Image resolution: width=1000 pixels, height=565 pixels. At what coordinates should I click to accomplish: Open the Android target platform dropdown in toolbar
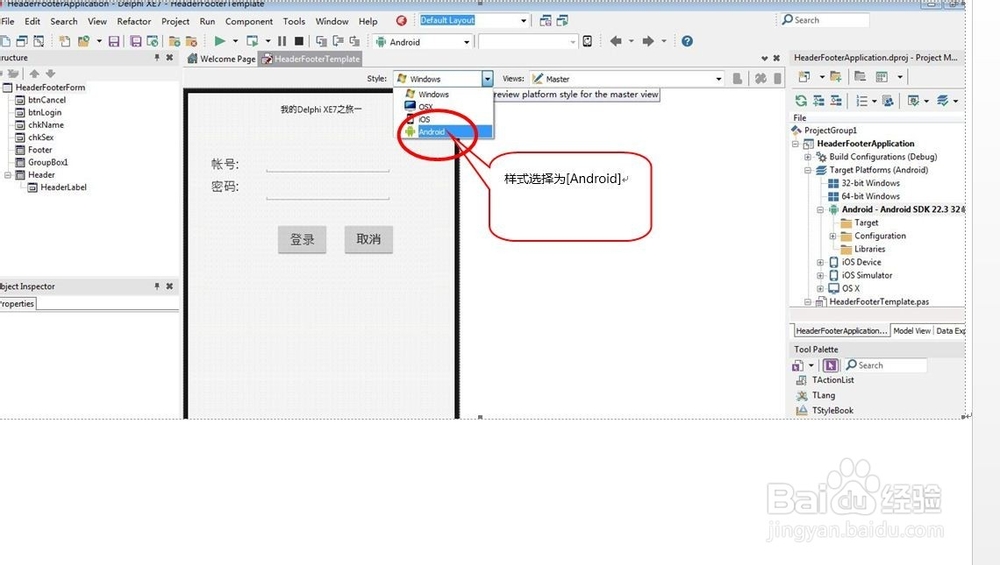tap(467, 42)
